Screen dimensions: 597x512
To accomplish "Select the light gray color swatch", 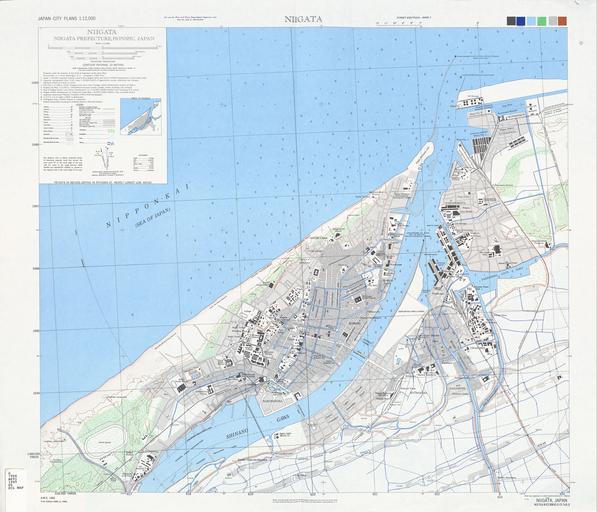I will 552,21.
